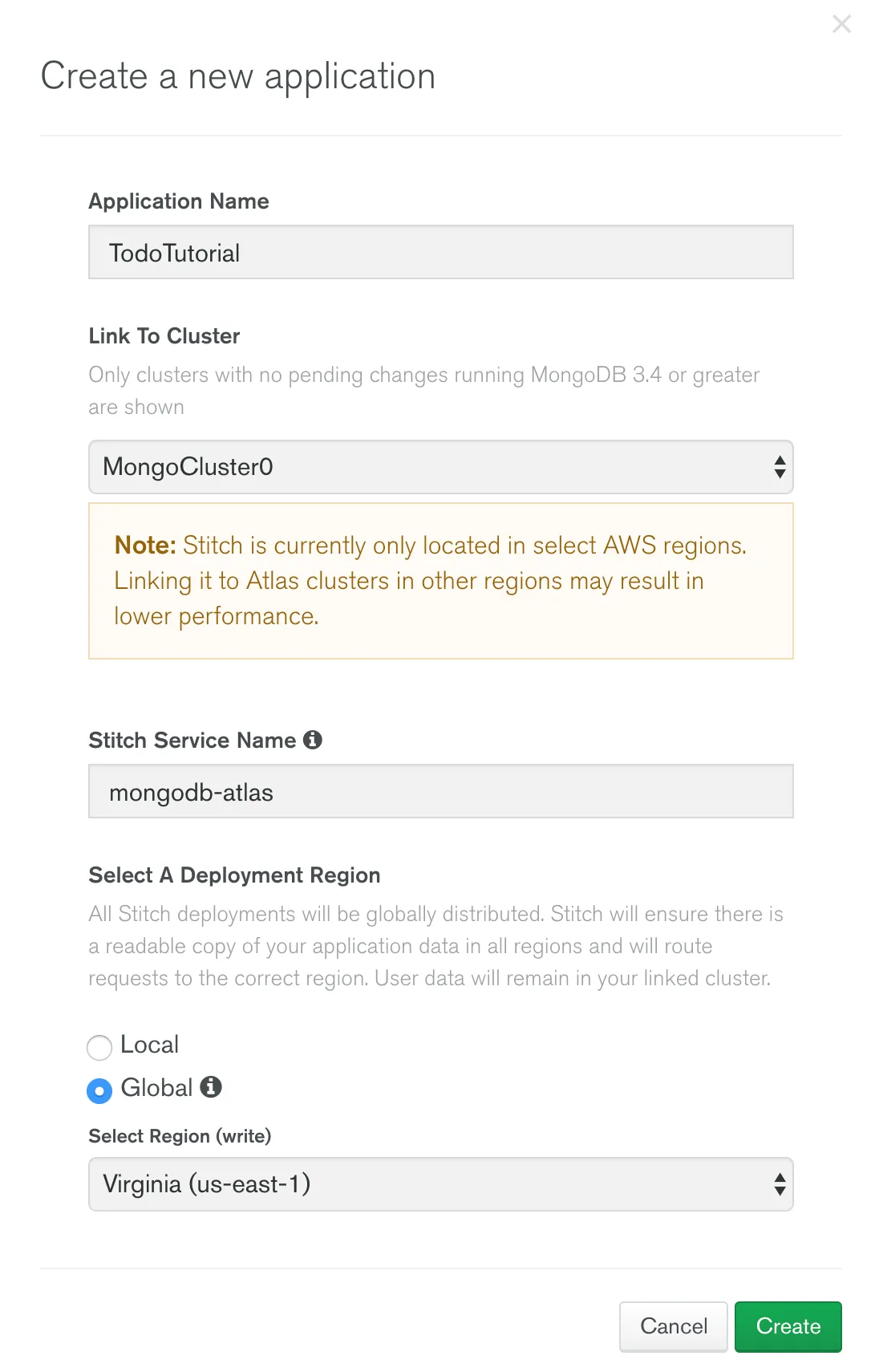Click the Select Region (write) label
This screenshot has width=871, height=1372.
click(180, 1136)
